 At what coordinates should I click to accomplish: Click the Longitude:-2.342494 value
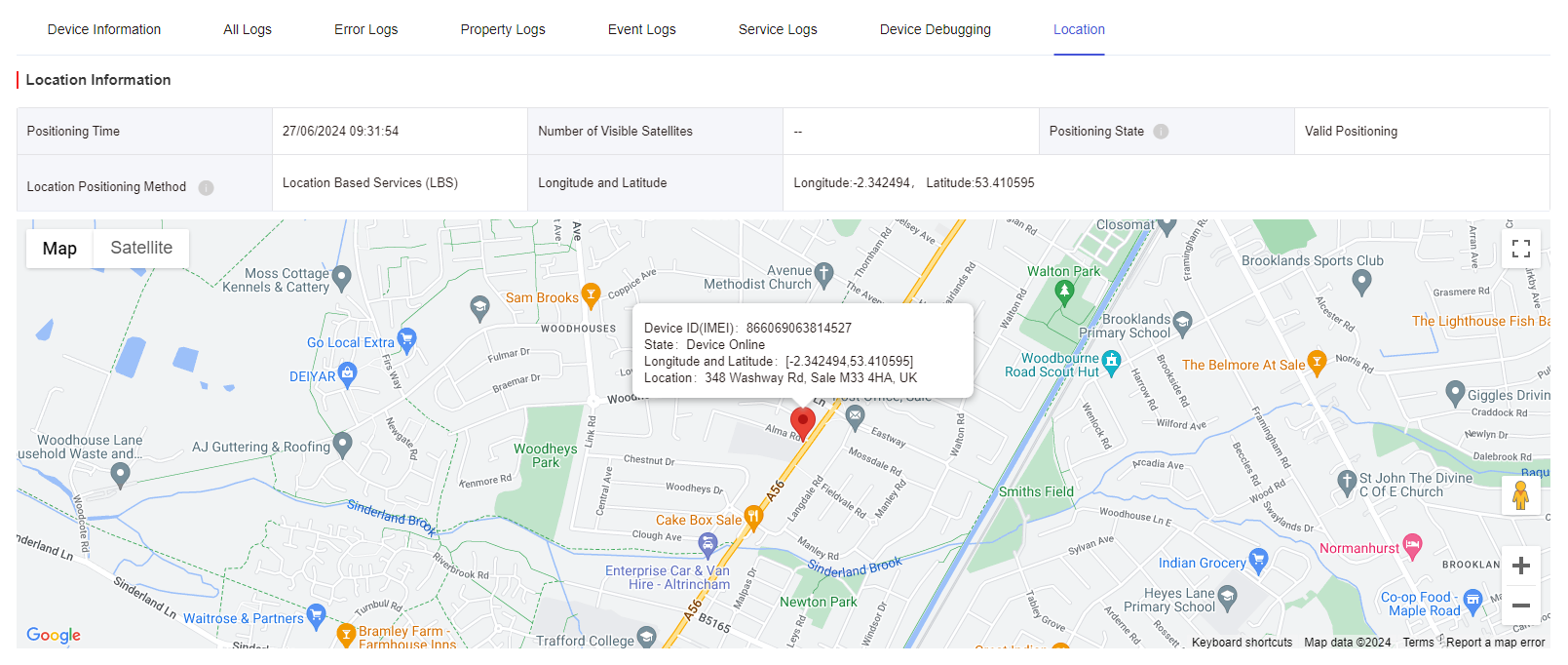point(853,182)
